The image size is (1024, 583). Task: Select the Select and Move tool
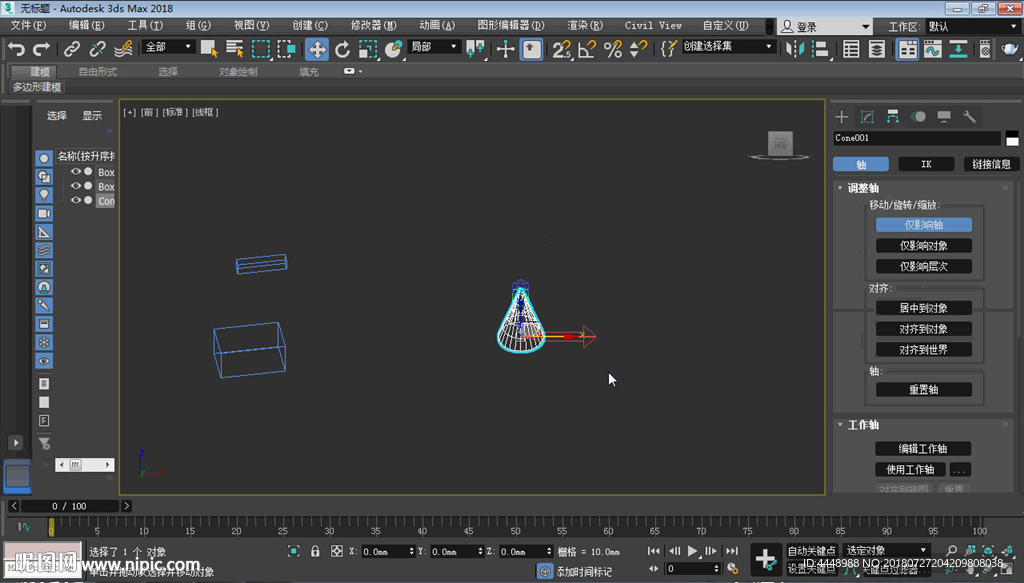[x=317, y=49]
